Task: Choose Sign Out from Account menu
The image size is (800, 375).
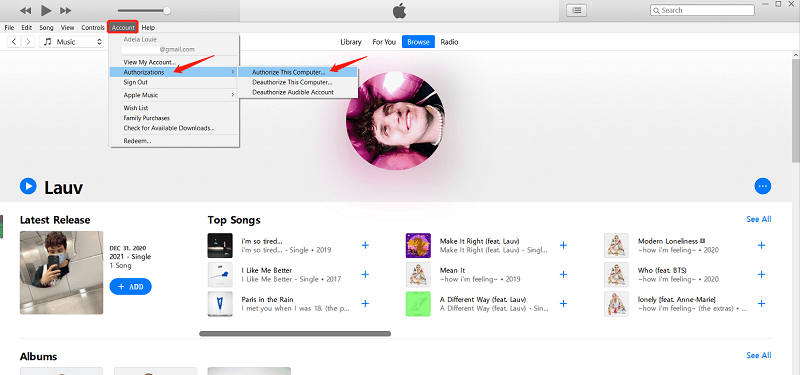Action: click(174, 82)
